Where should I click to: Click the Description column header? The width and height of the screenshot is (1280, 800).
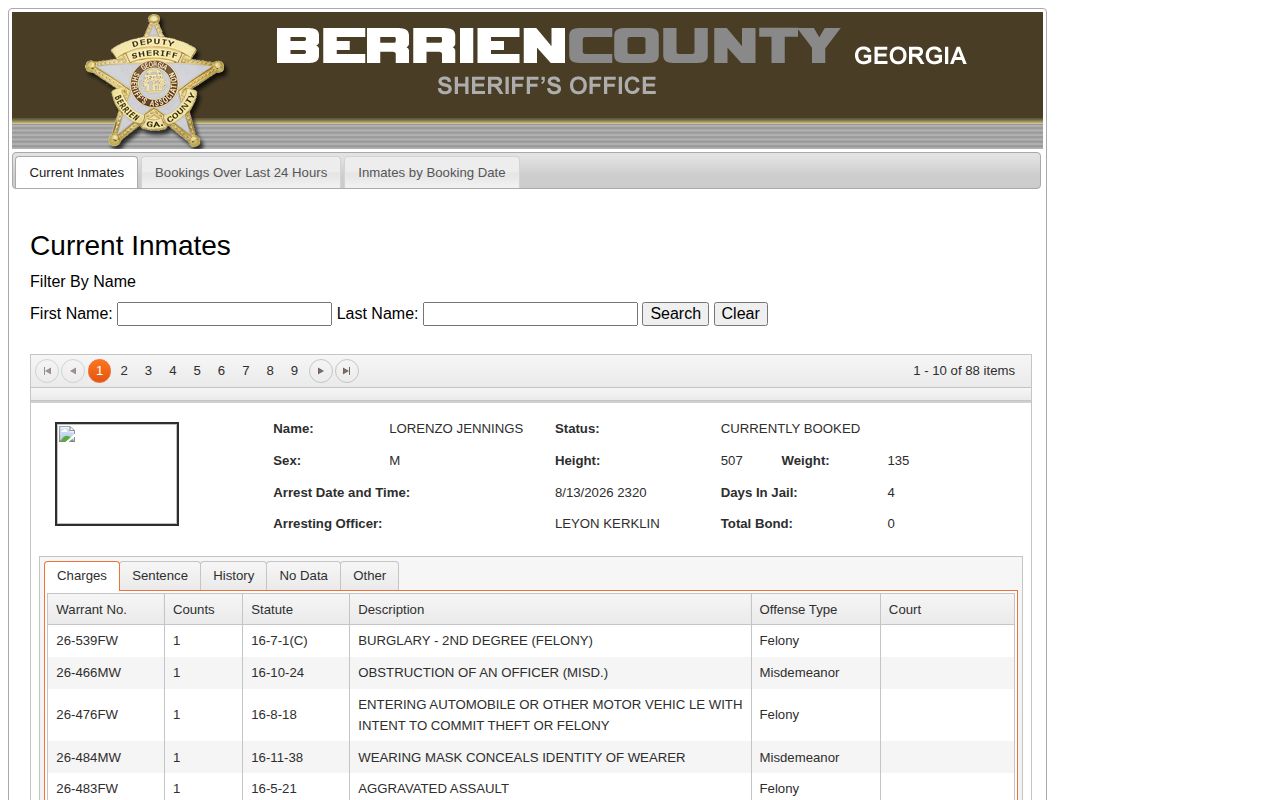[551, 610]
